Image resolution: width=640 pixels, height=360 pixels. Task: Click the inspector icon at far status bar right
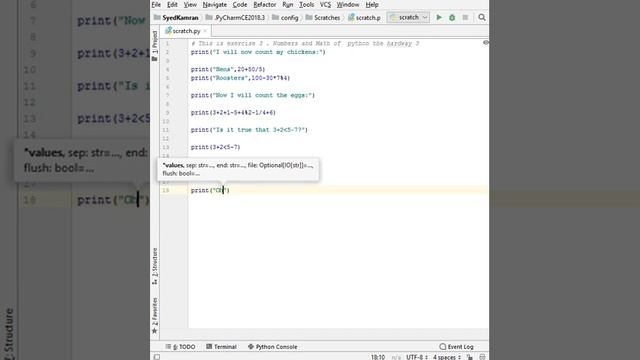pos(482,357)
